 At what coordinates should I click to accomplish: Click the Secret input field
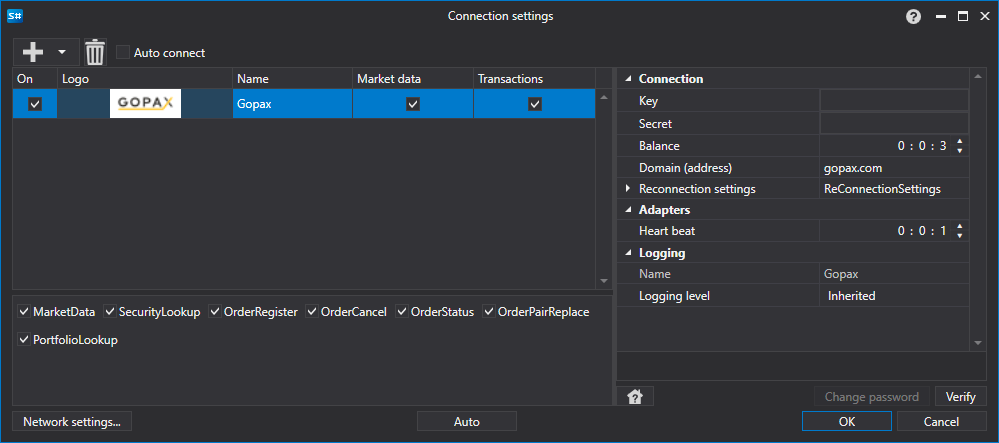pos(894,123)
